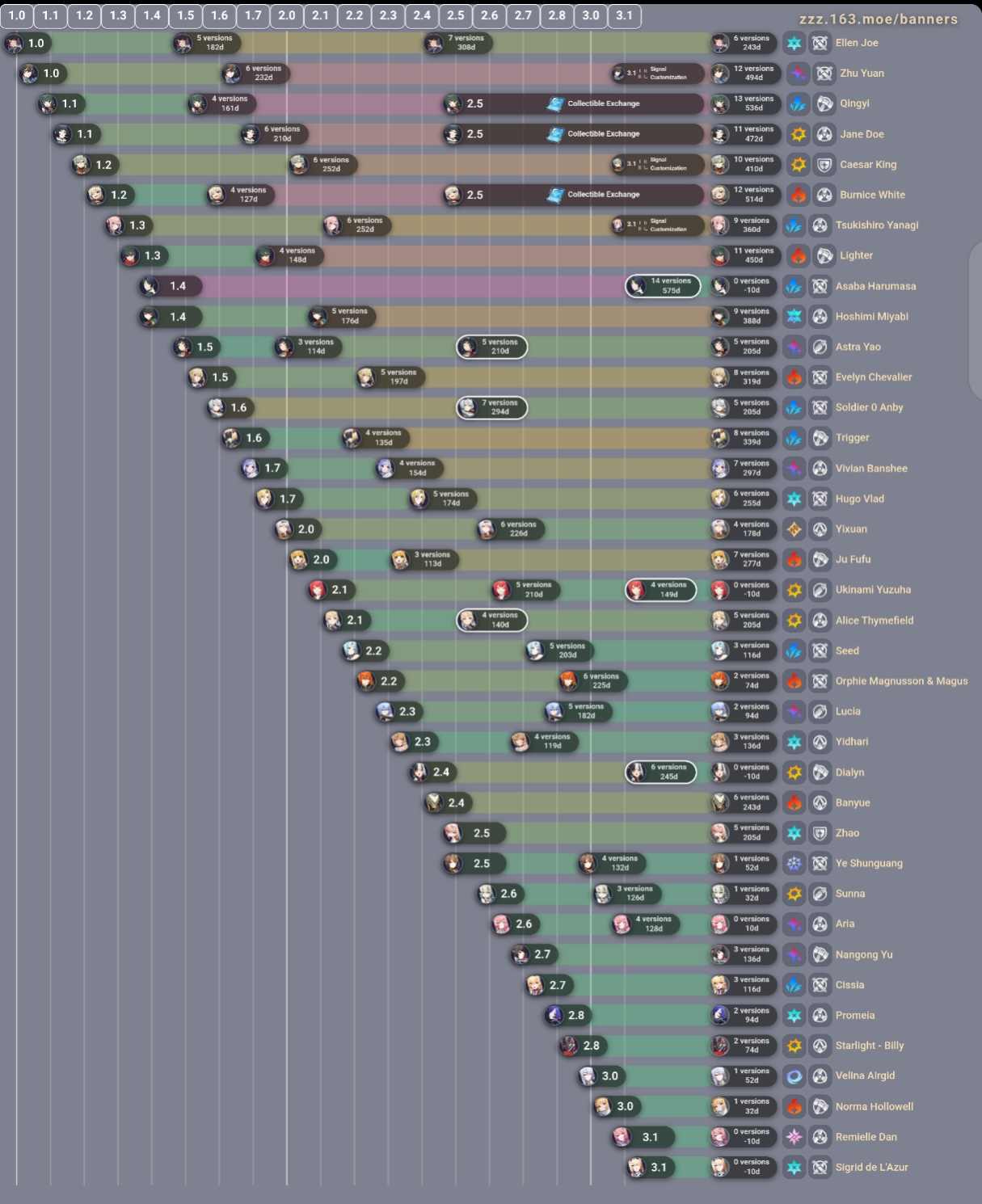Click Lighter's 11 versions 450d status badge
The width and height of the screenshot is (982, 1204).
tap(744, 255)
